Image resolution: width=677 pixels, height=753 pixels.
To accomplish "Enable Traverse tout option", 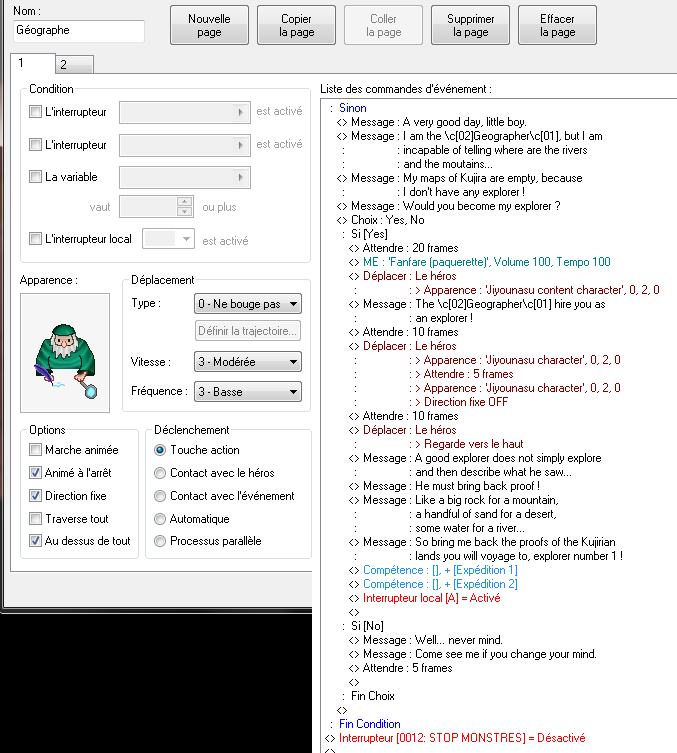I will [36, 519].
